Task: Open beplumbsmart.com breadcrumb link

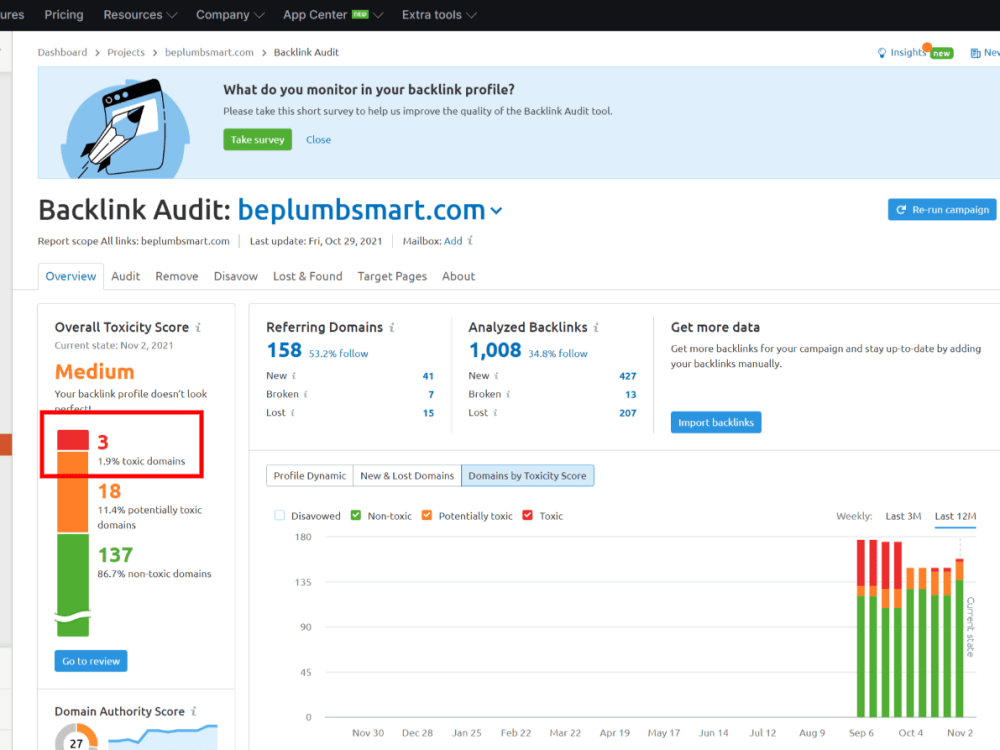Action: click(209, 52)
